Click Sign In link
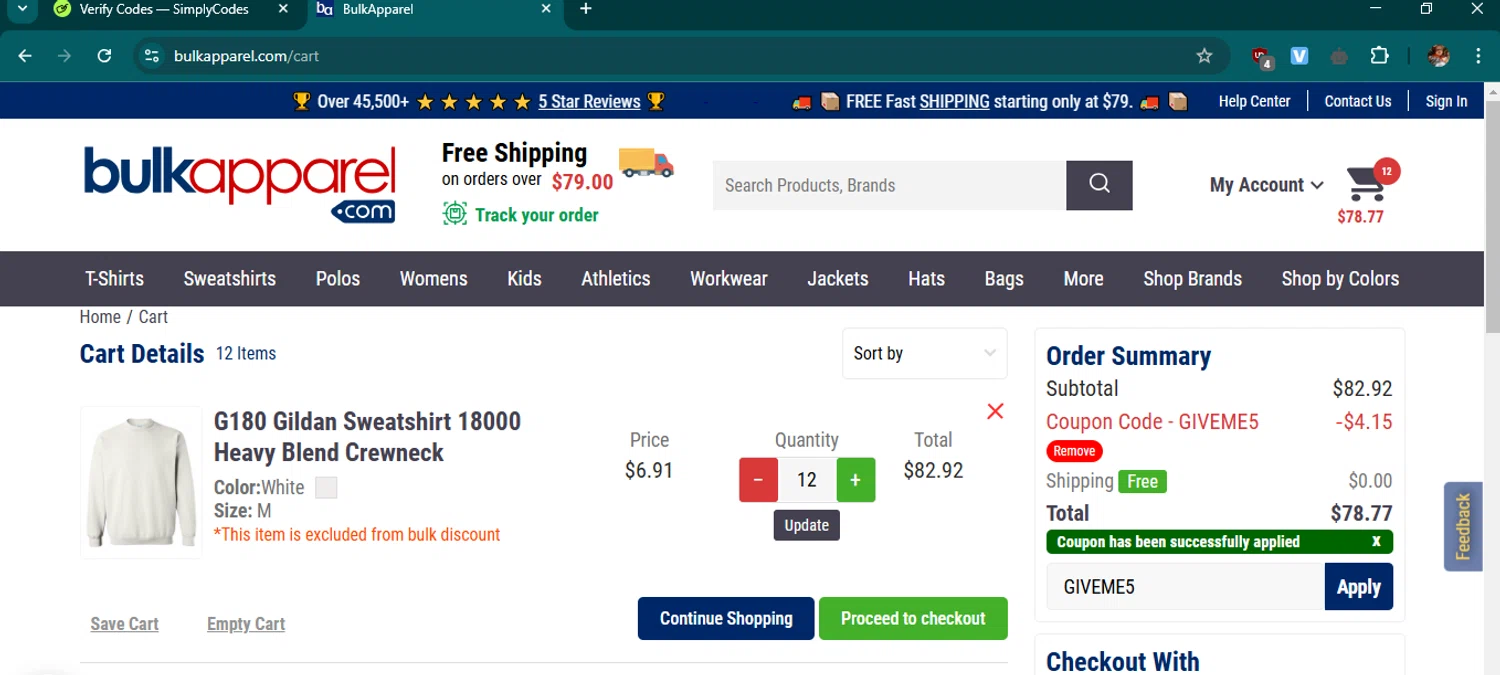1500x675 pixels. point(1446,101)
